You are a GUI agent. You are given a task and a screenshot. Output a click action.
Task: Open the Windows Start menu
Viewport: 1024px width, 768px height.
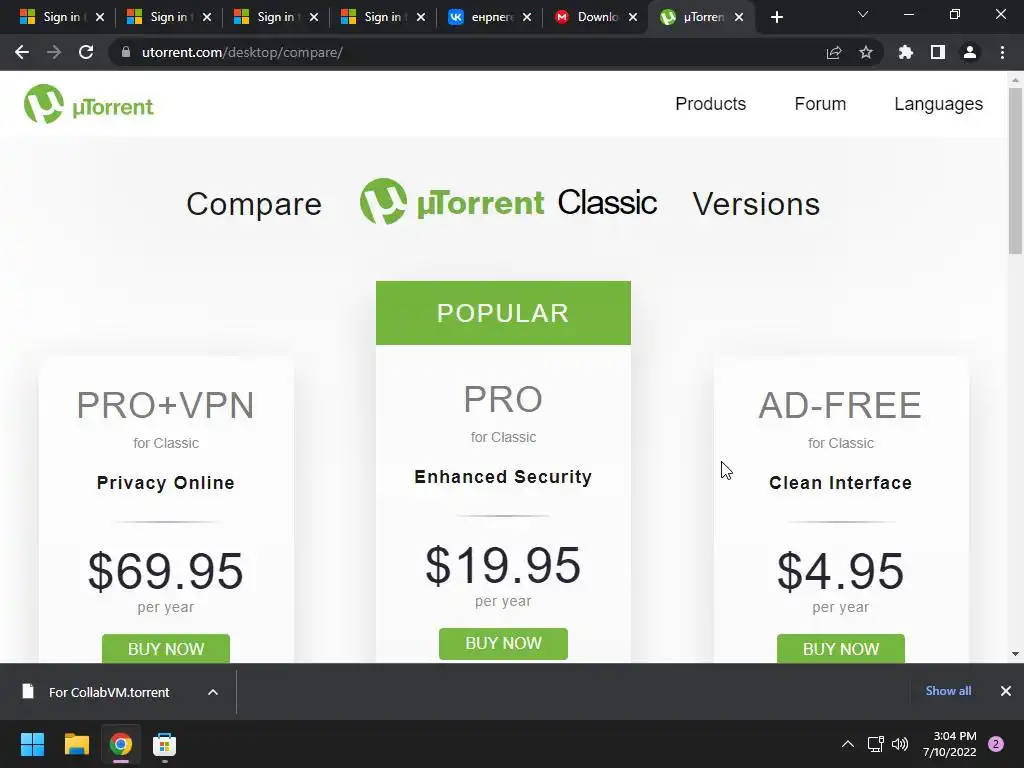point(32,744)
